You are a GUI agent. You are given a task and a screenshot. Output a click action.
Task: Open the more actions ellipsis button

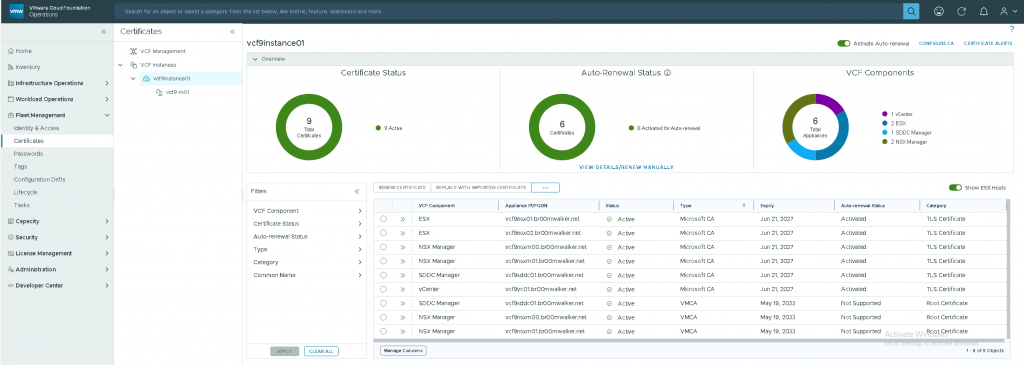[545, 187]
